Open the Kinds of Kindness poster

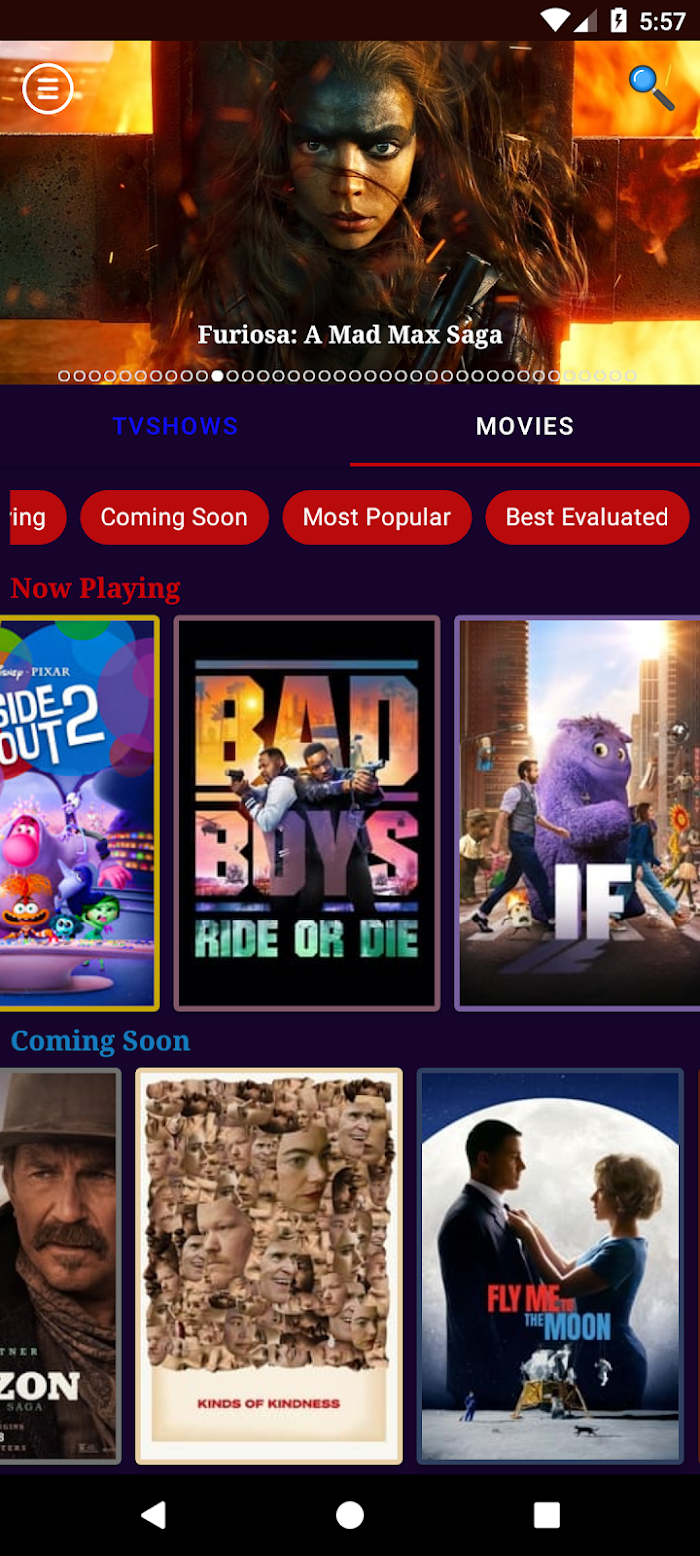pyautogui.click(x=269, y=1266)
